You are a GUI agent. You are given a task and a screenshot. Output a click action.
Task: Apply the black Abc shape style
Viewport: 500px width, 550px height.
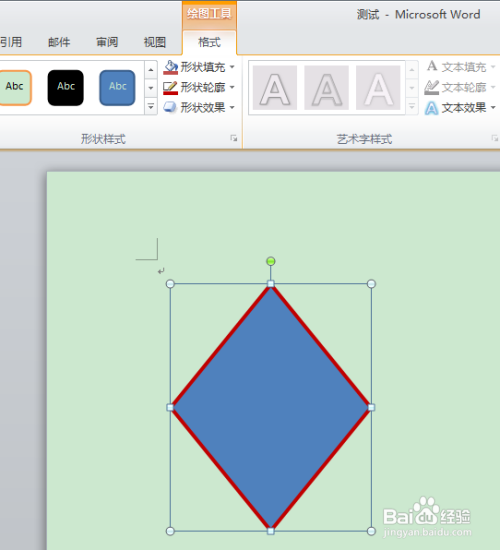66,88
